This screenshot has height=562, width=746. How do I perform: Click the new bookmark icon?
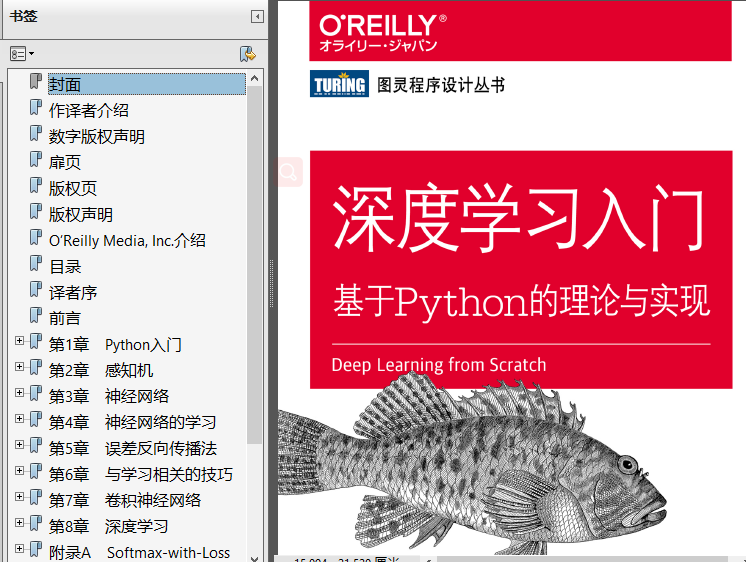coord(247,54)
